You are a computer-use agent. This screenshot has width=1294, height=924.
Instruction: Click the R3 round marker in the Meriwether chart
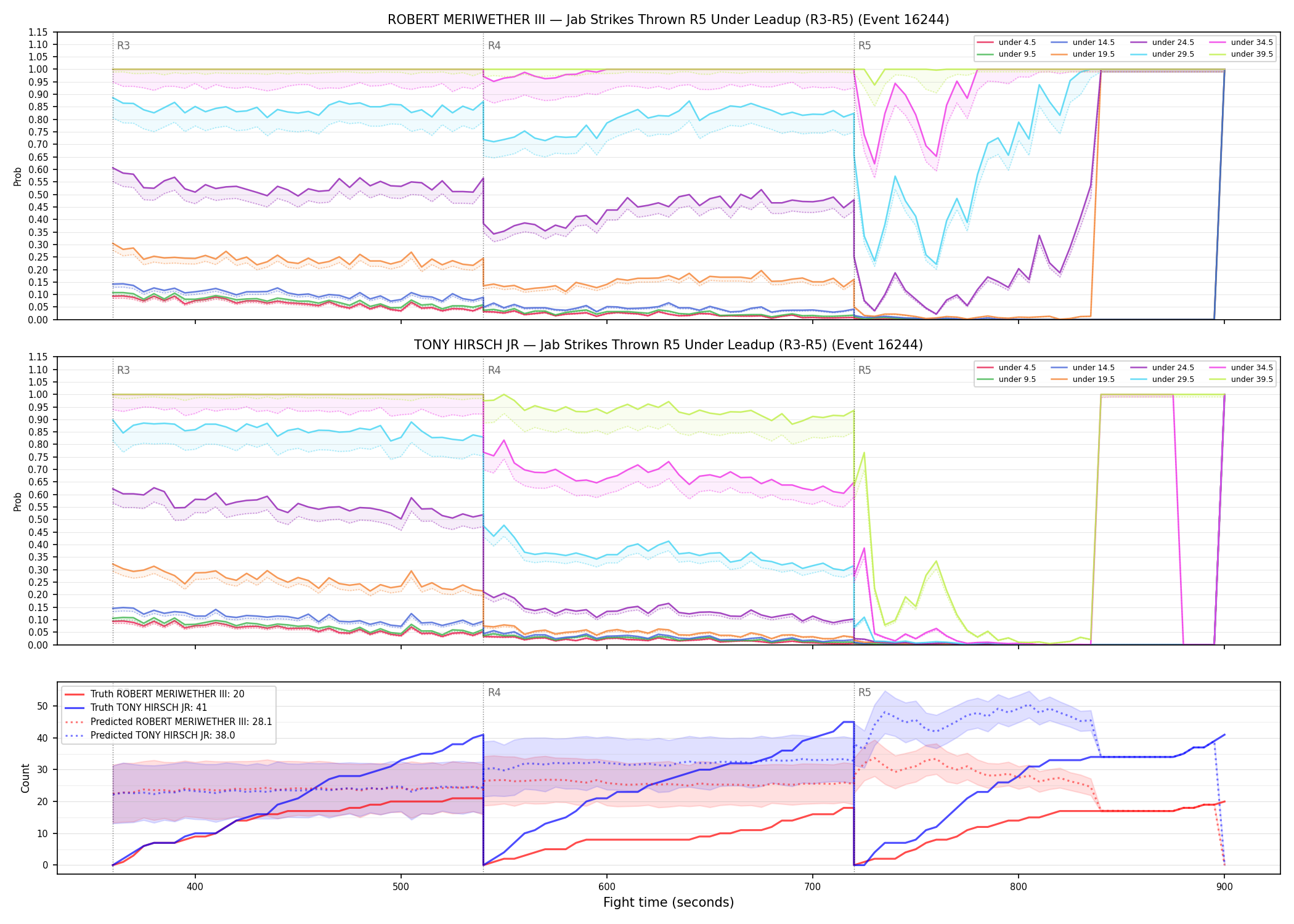click(x=123, y=46)
